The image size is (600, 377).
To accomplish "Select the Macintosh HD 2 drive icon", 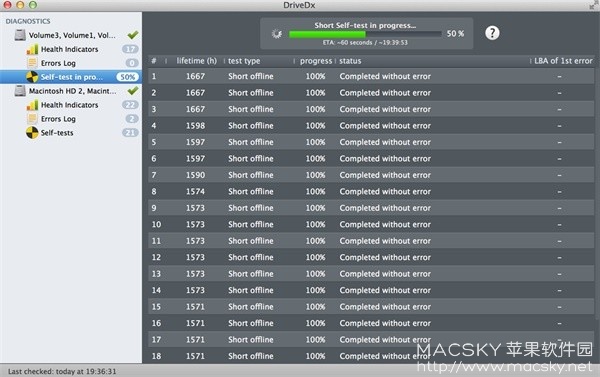I will [x=20, y=91].
